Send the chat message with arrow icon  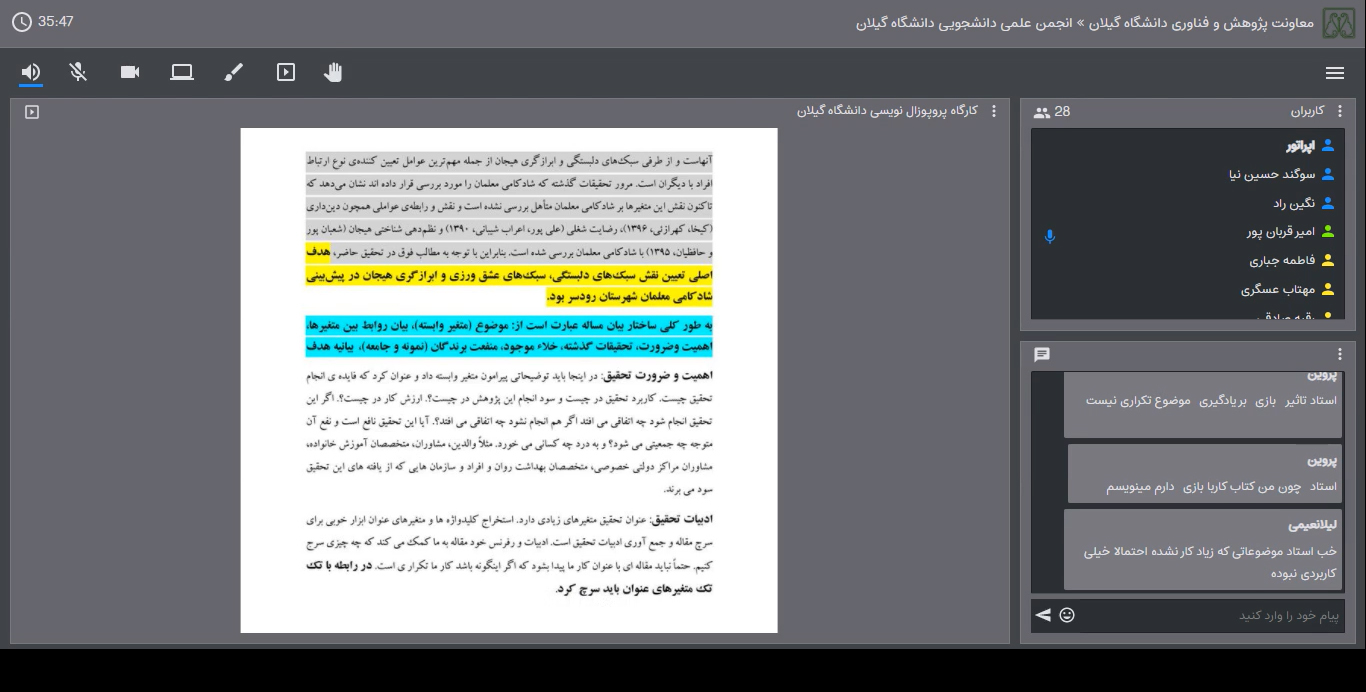point(1043,615)
